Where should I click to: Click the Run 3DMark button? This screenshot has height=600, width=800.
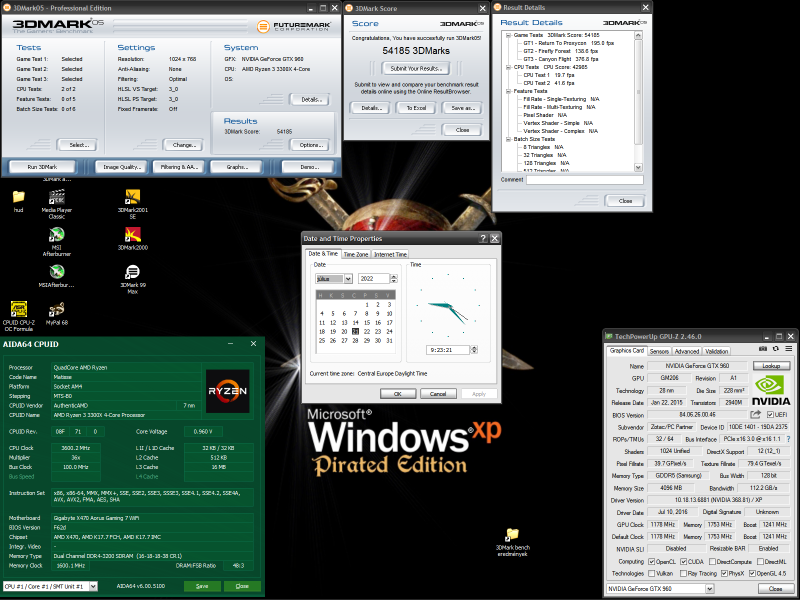pos(42,167)
